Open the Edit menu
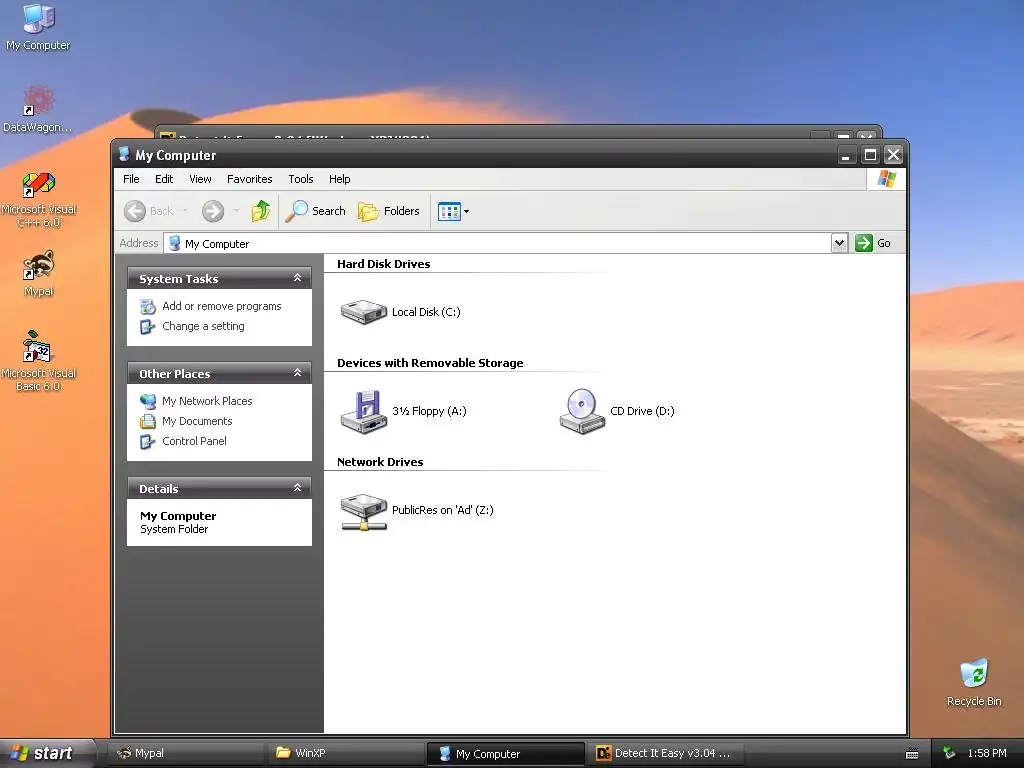 (x=164, y=179)
